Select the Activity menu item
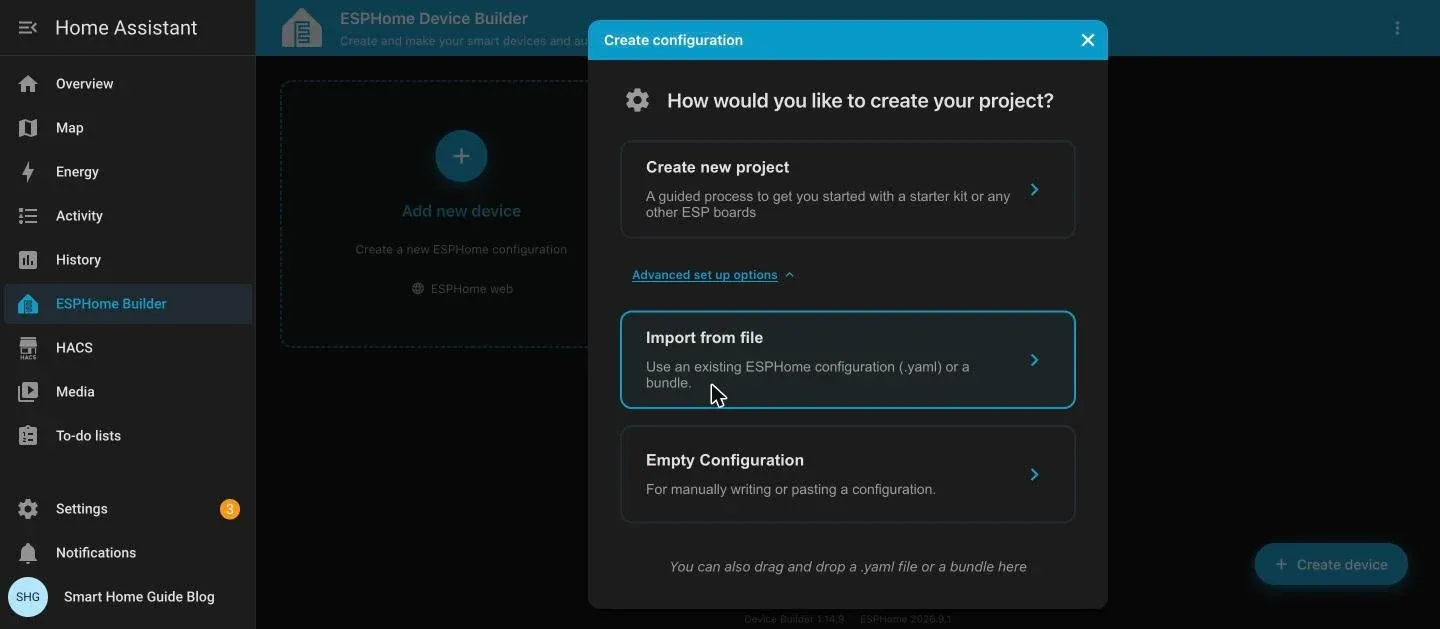This screenshot has height=629, width=1440. click(x=128, y=216)
